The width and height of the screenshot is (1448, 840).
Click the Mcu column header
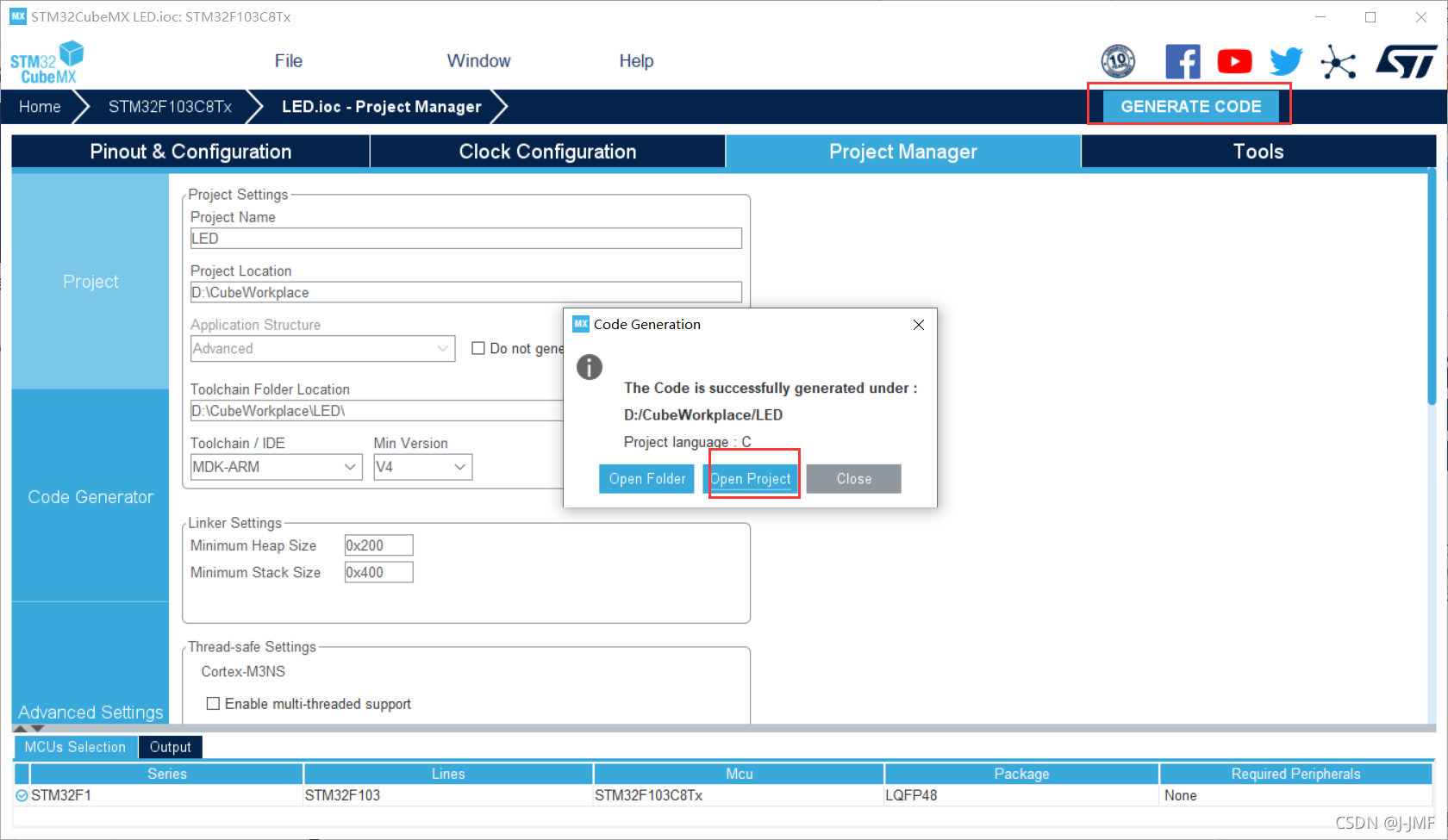(x=740, y=774)
